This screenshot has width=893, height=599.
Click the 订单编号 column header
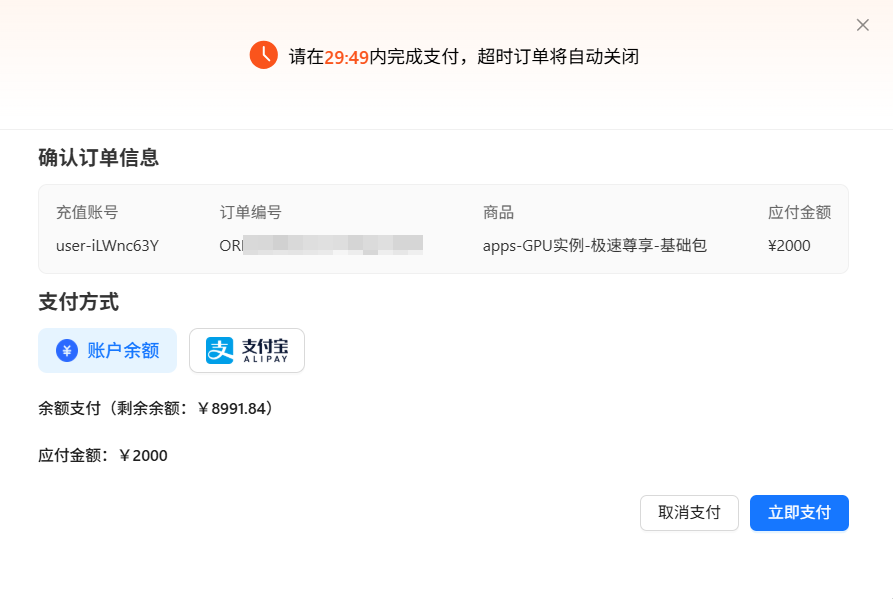tap(251, 212)
